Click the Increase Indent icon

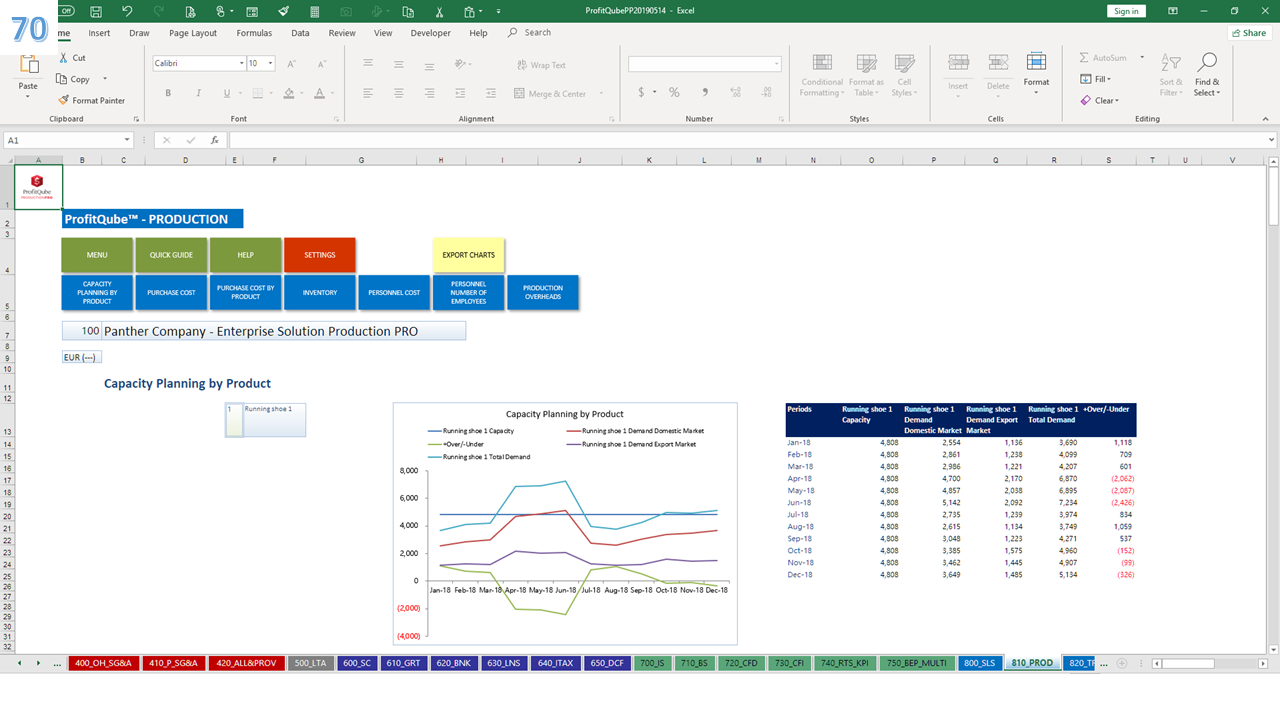[492, 93]
